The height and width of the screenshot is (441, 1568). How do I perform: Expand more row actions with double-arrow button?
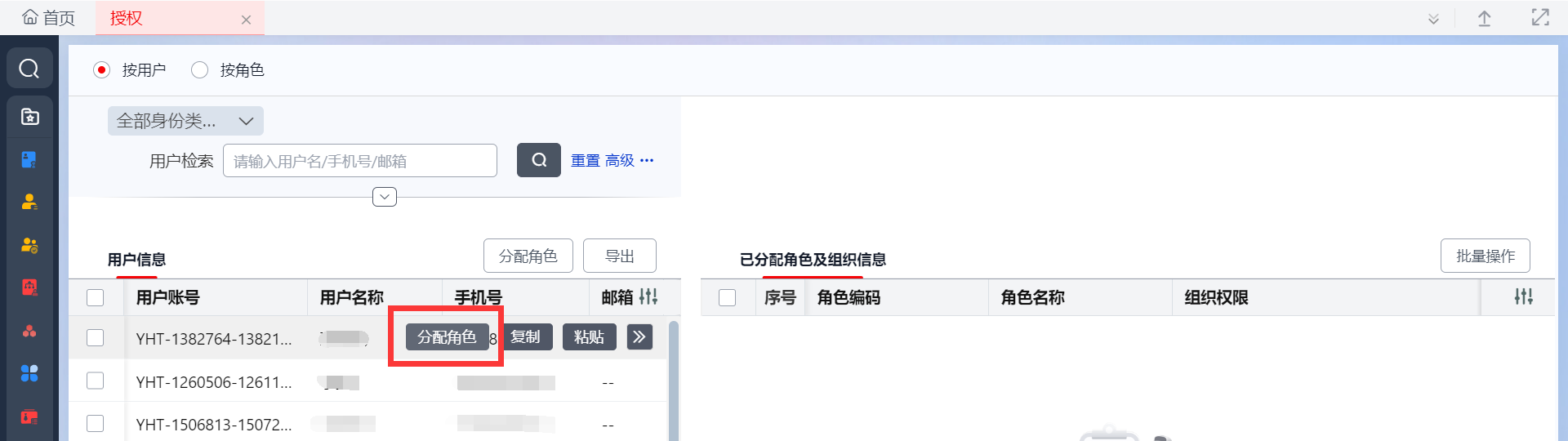click(639, 337)
